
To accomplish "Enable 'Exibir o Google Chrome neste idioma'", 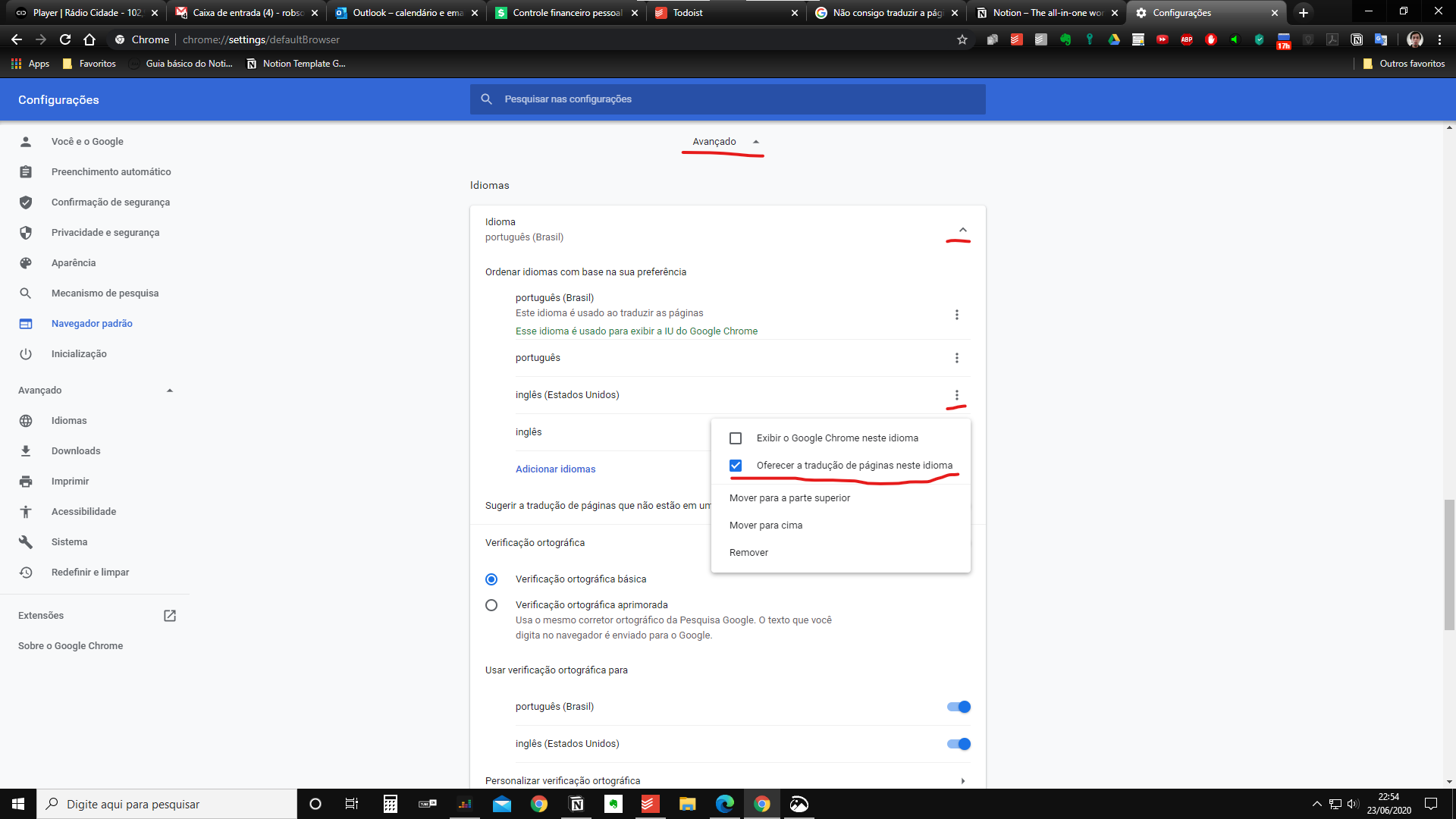I will coord(735,437).
